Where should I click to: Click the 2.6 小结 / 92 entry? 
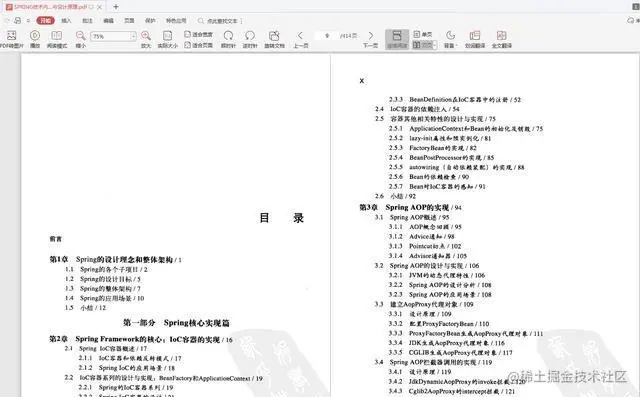point(395,196)
